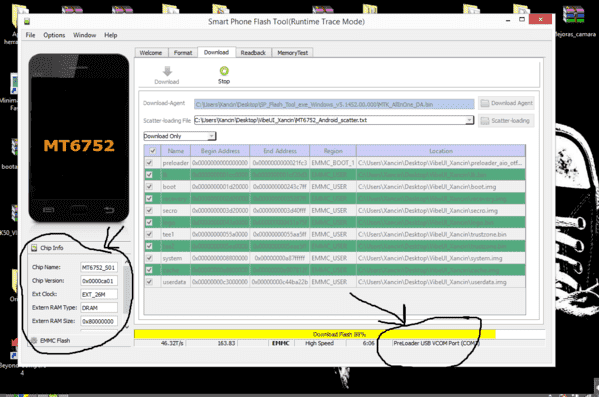Image resolution: width=599 pixels, height=397 pixels.
Task: Open the Options menu
Action: [x=54, y=35]
